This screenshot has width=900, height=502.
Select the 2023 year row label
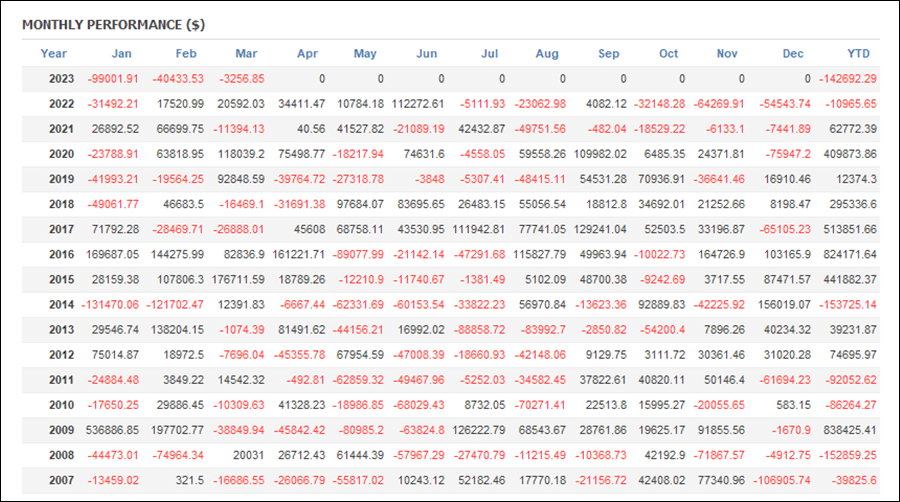[61, 79]
